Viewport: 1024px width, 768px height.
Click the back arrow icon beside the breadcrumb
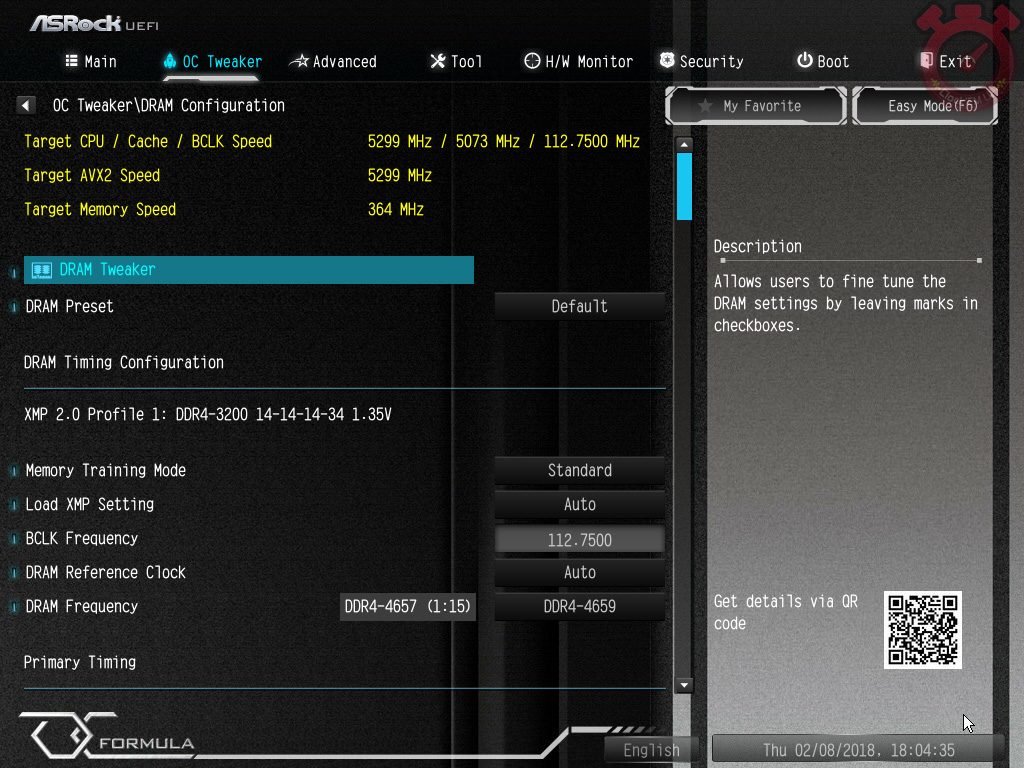click(26, 105)
